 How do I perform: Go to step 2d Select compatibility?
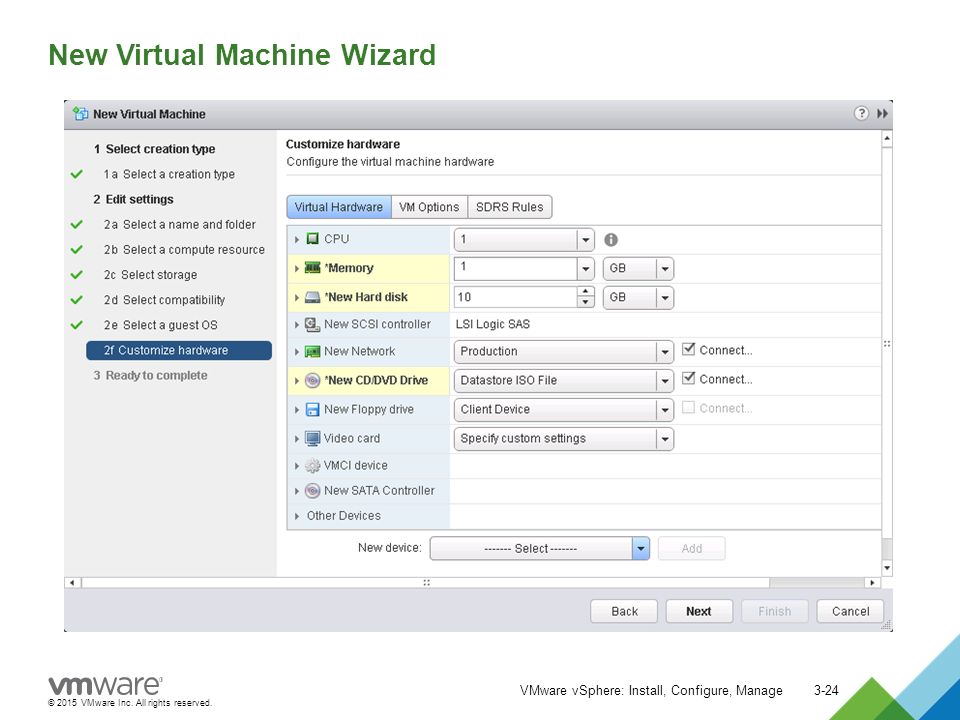(164, 300)
